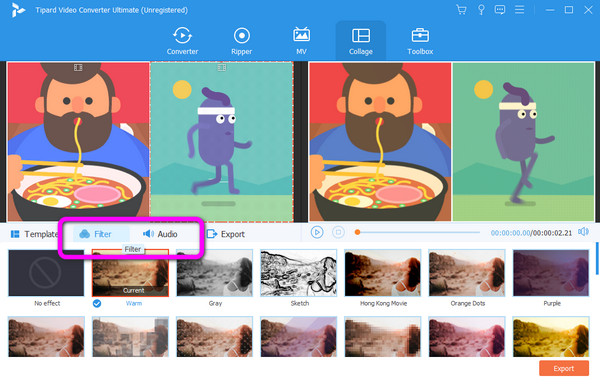Click the Tipard app logo
Image resolution: width=600 pixels, height=388 pixels.
tap(18, 10)
